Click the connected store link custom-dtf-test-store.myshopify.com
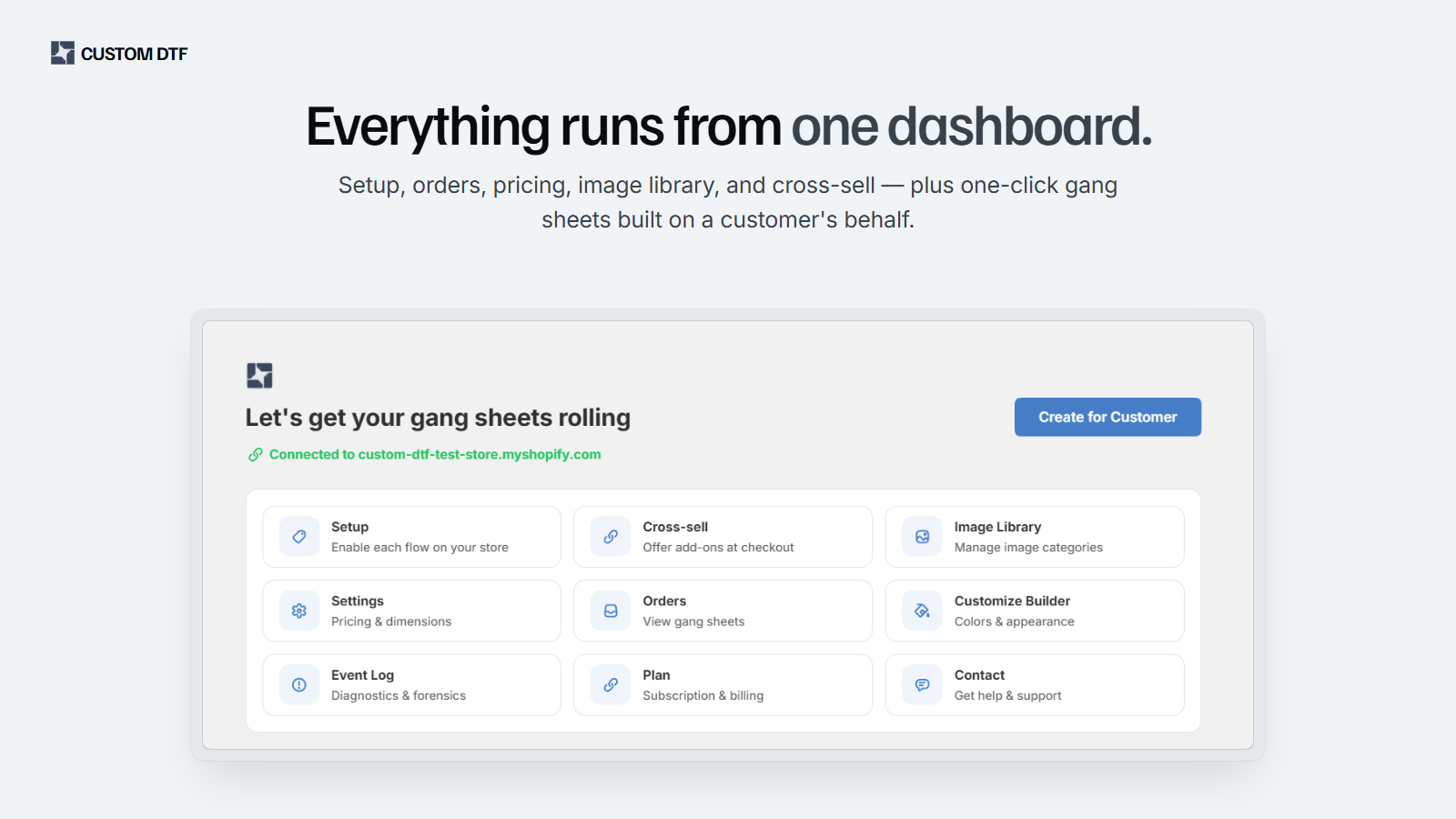Screen dimensions: 1456x819 coord(480,454)
